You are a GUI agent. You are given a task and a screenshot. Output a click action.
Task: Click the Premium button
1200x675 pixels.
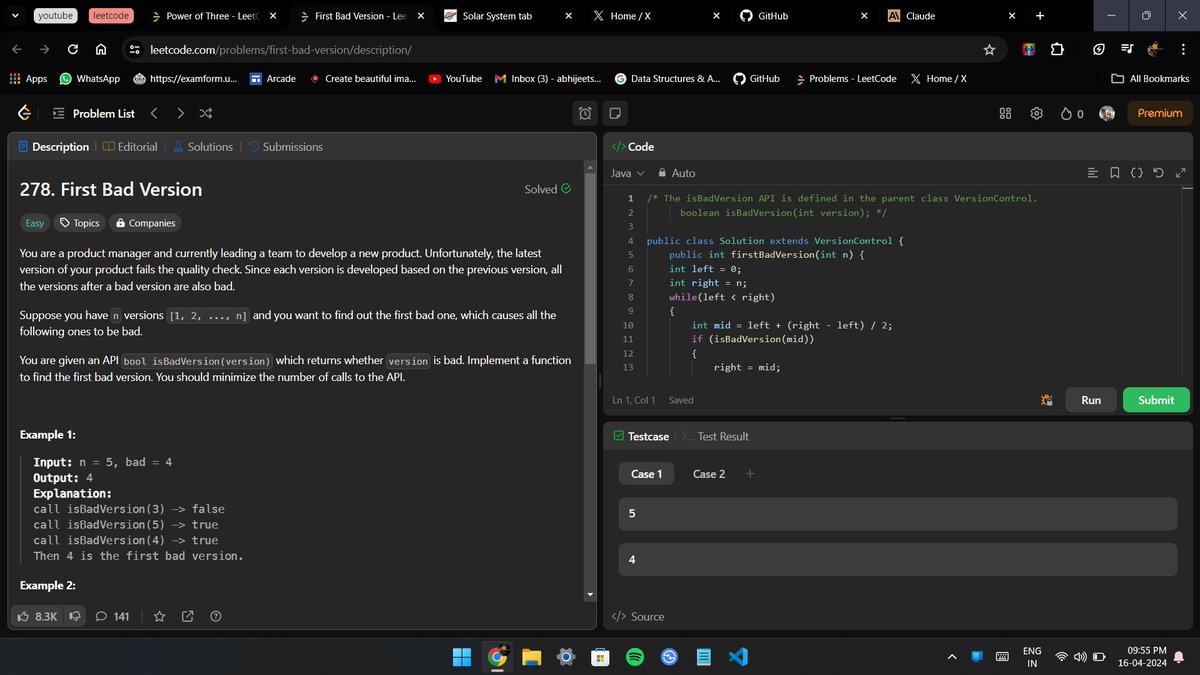coord(1160,114)
